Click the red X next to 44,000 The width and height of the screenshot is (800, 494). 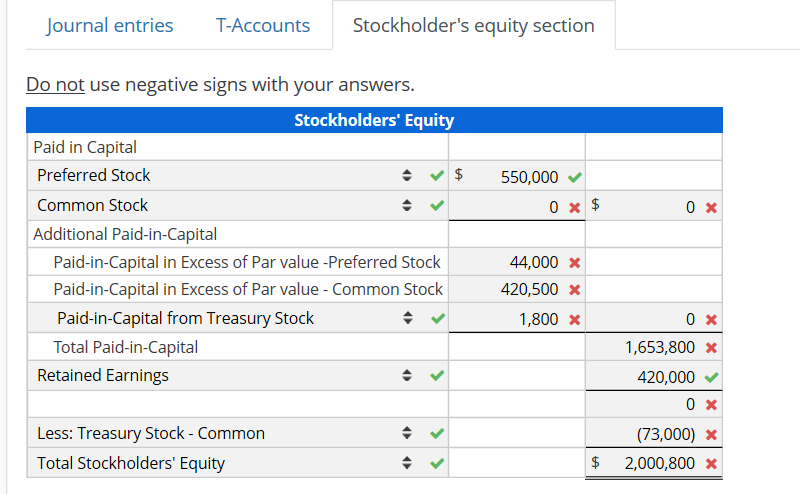pyautogui.click(x=575, y=263)
